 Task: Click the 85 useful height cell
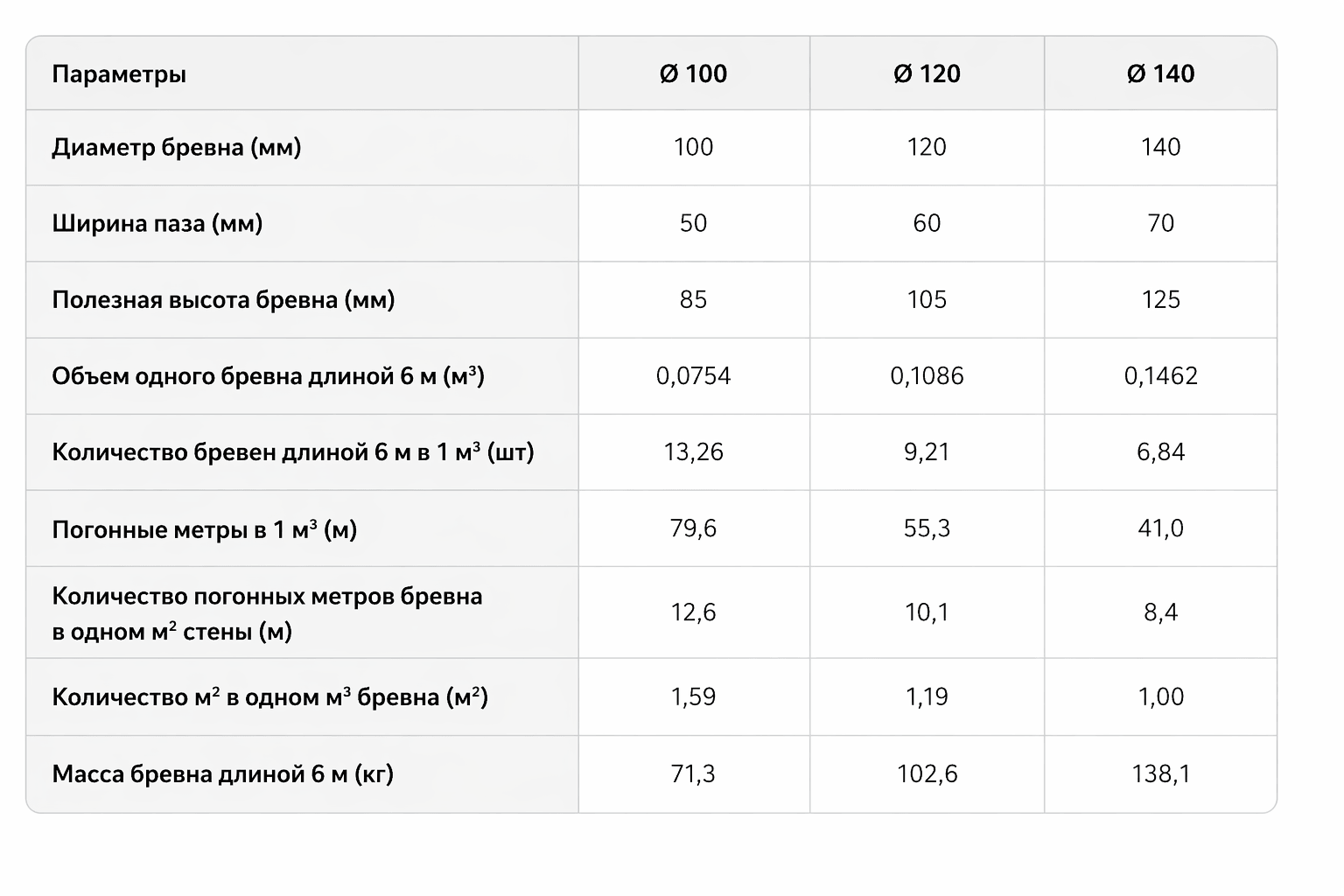(x=693, y=300)
